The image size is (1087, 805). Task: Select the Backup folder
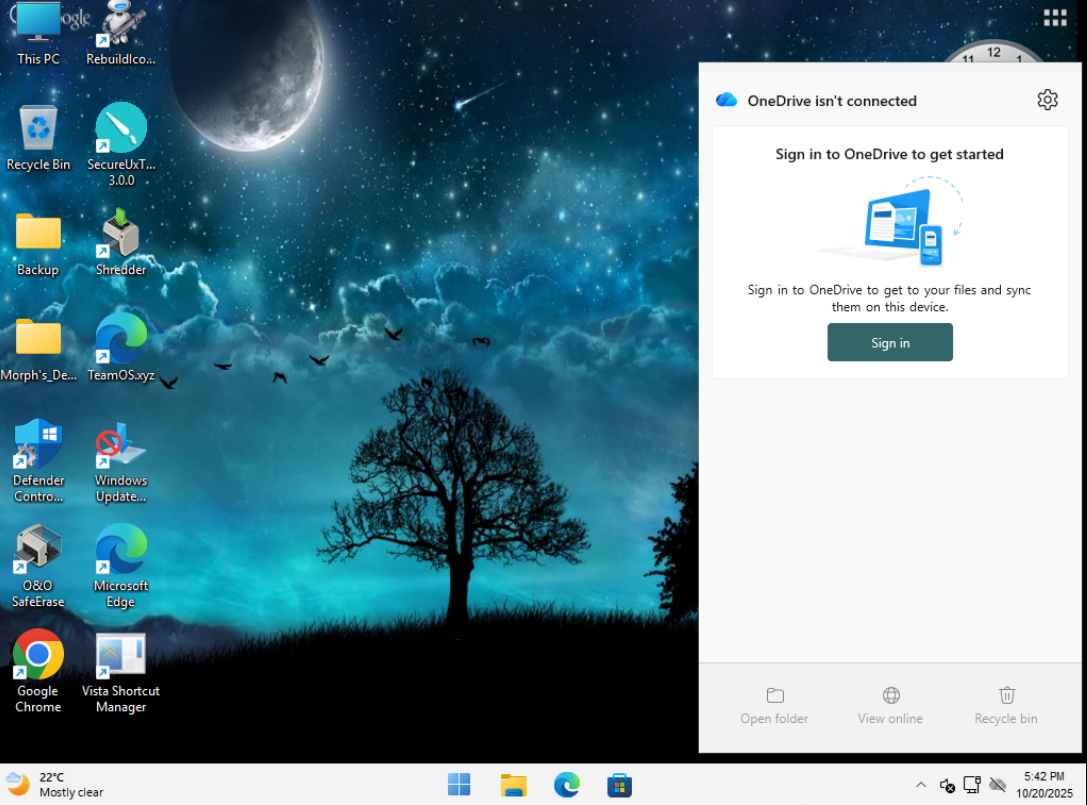(x=38, y=244)
